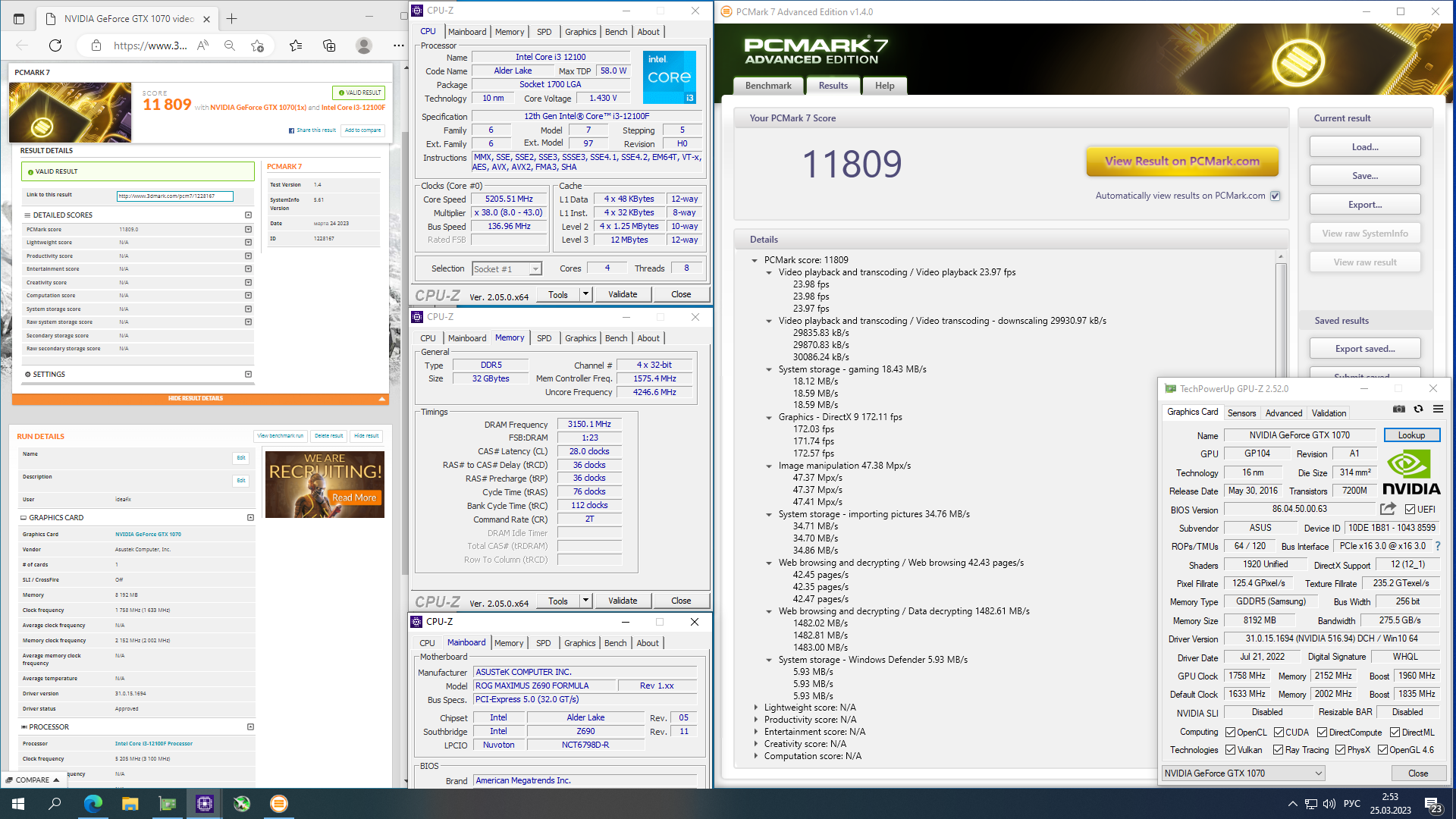Click the zoom out magnifier in address bar
Viewport: 1456px width, 819px height.
point(230,45)
